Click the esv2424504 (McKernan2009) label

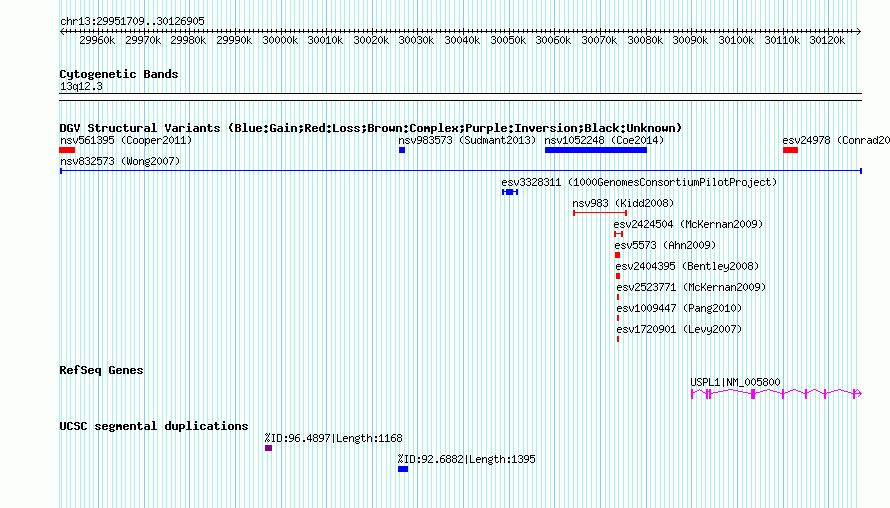(688, 224)
